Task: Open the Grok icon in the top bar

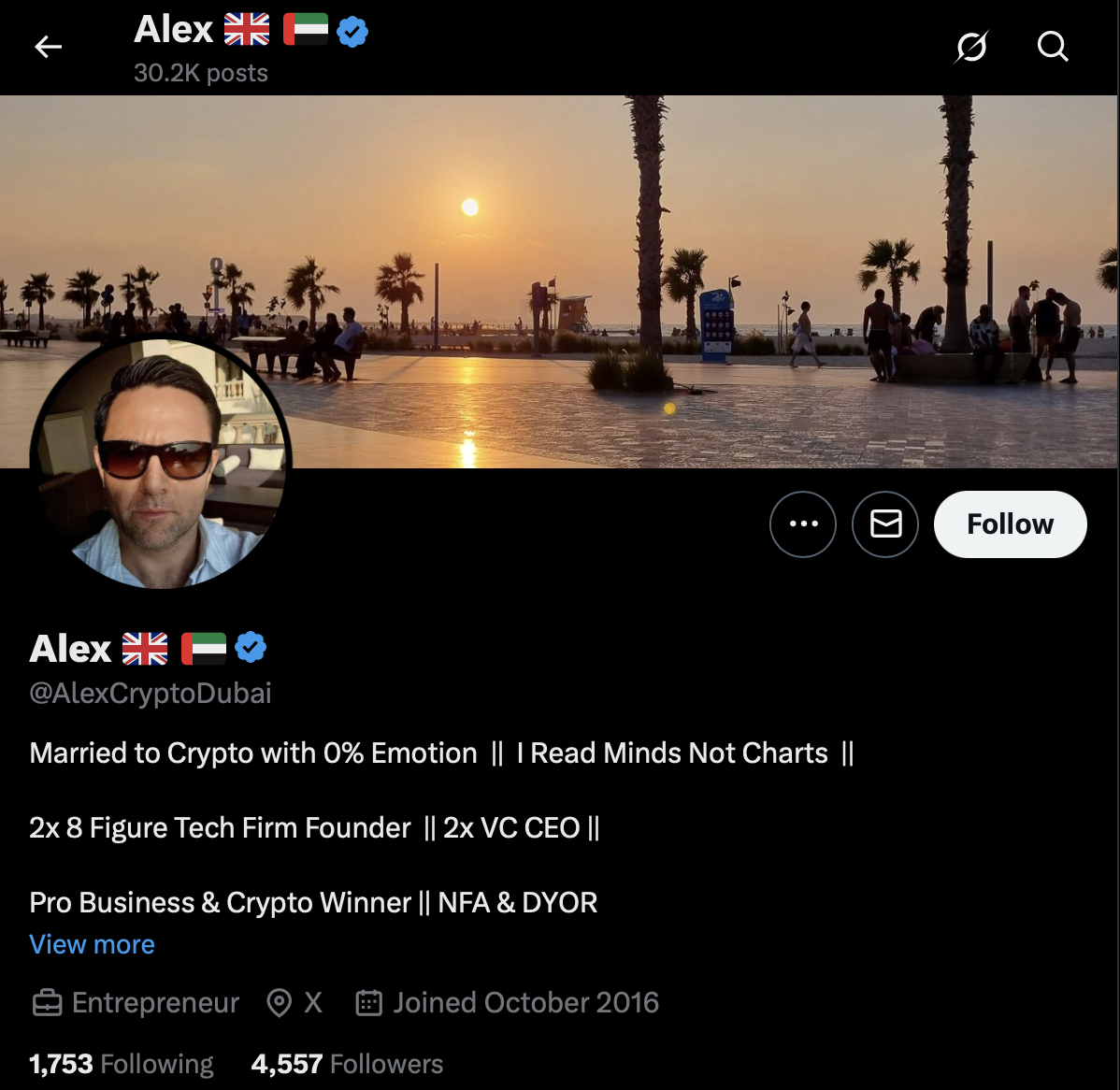Action: (970, 47)
